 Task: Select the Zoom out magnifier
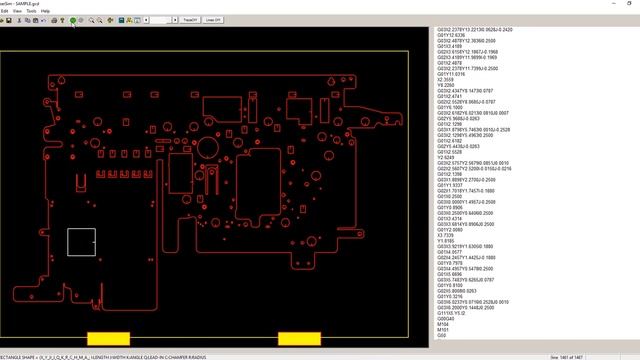[x=100, y=20]
